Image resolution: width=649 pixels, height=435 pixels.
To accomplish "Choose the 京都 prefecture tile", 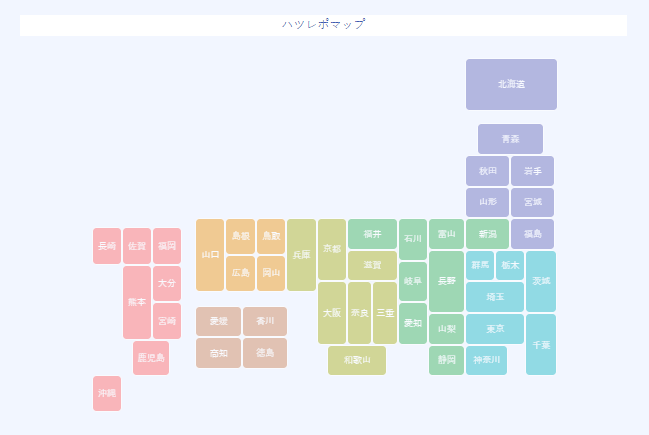I will (x=332, y=249).
